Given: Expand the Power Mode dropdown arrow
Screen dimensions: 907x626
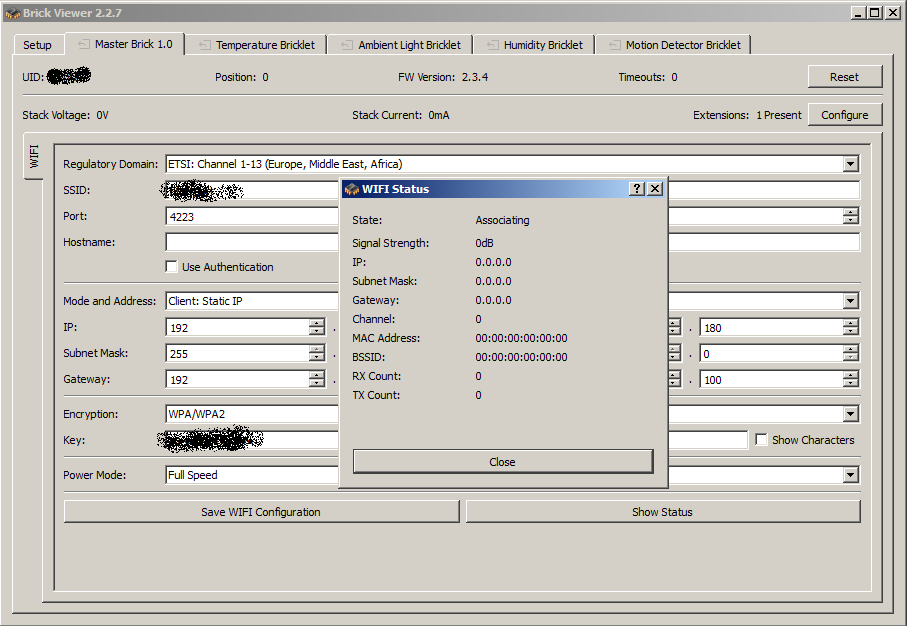Looking at the screenshot, I should point(850,475).
